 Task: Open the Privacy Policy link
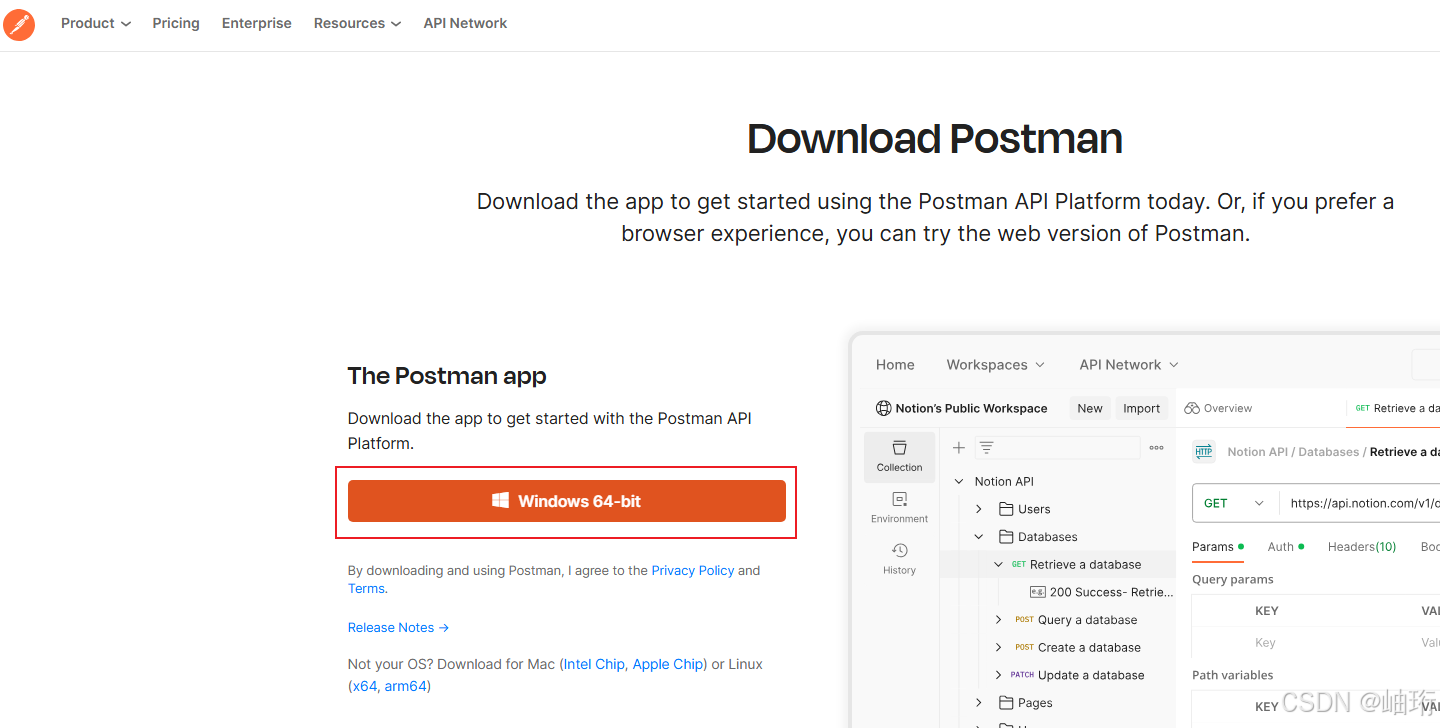click(x=692, y=570)
